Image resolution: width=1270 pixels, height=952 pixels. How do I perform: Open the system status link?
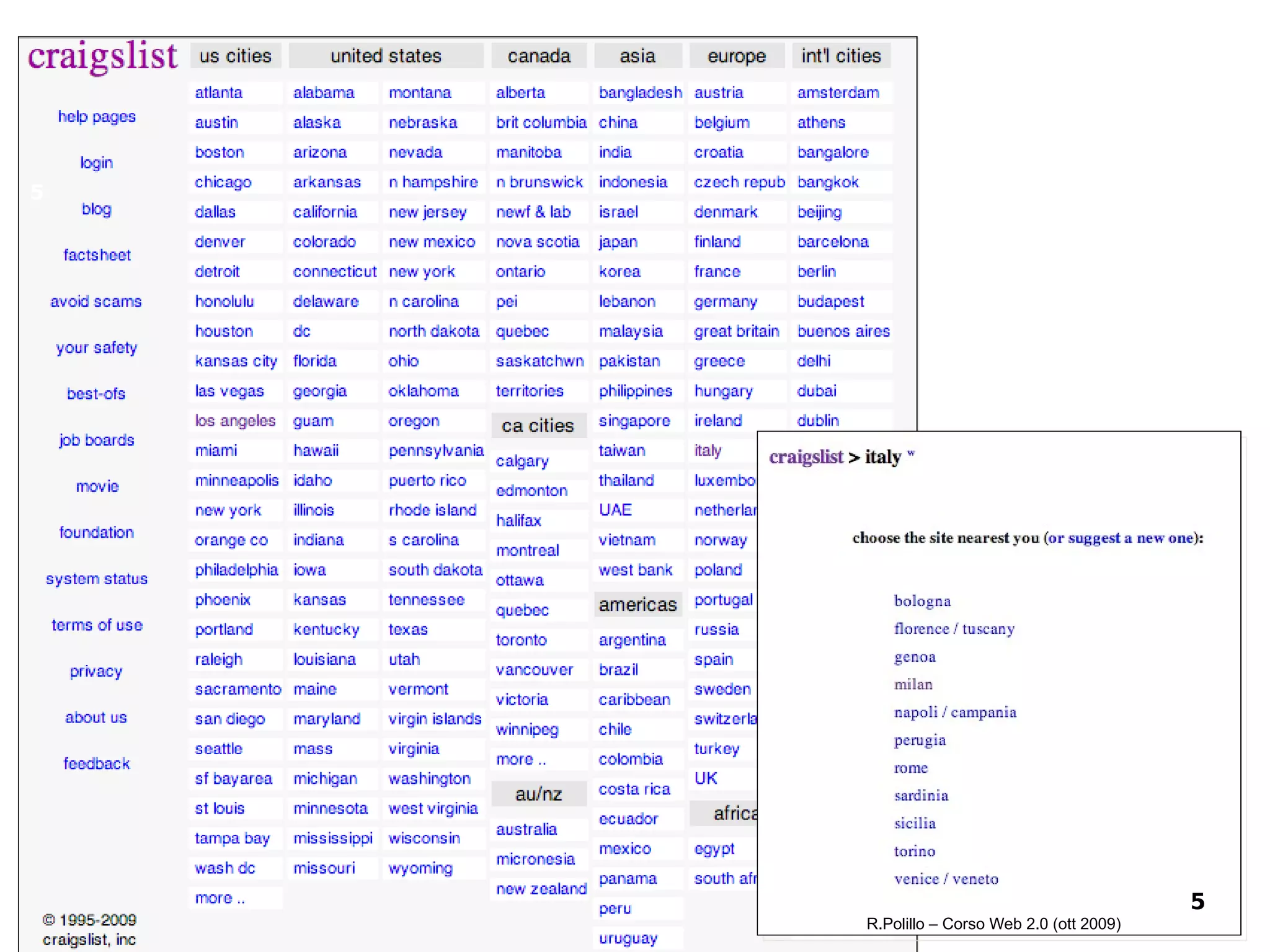tap(97, 579)
